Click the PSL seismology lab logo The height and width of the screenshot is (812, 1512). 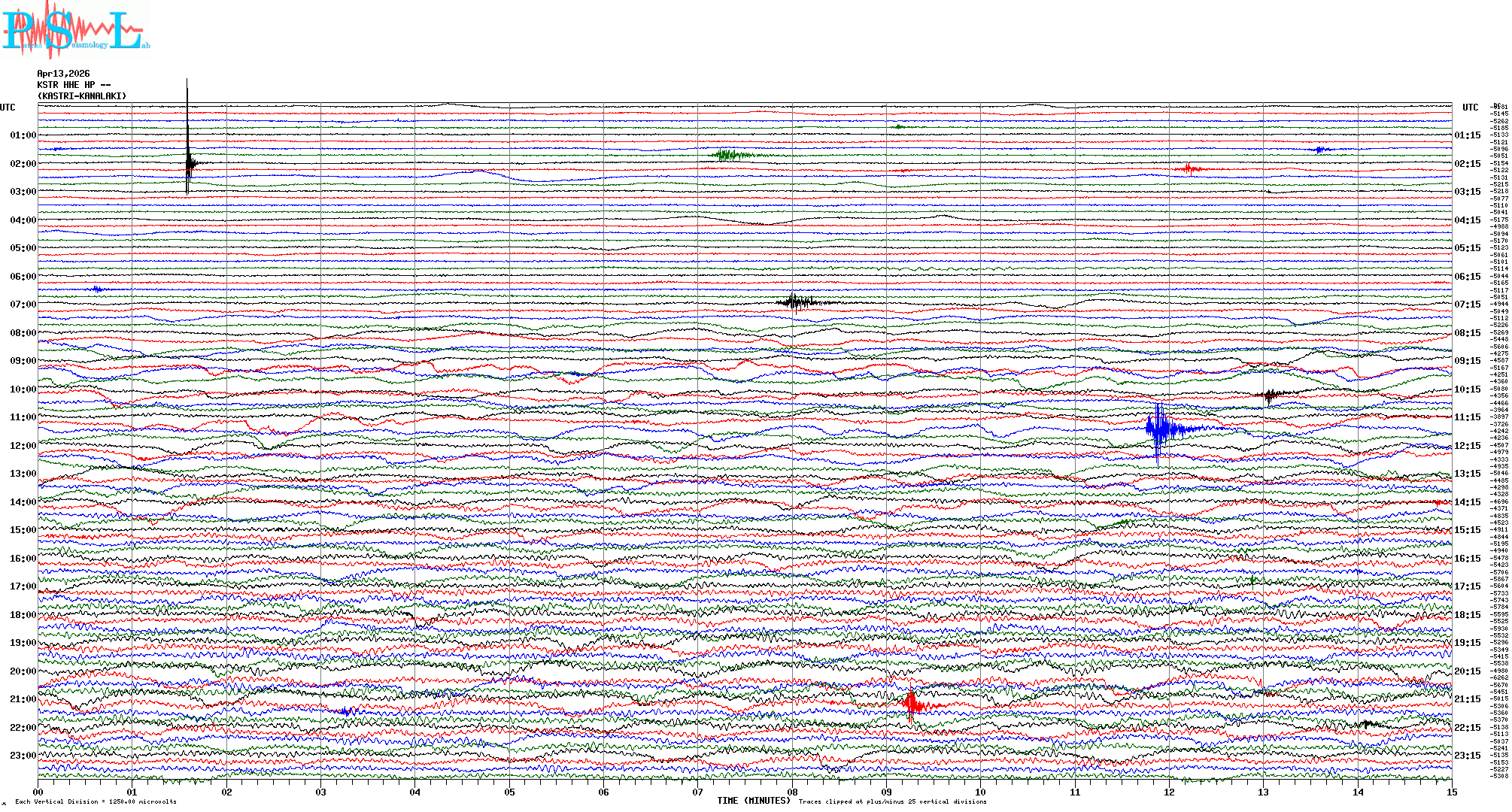(x=75, y=30)
